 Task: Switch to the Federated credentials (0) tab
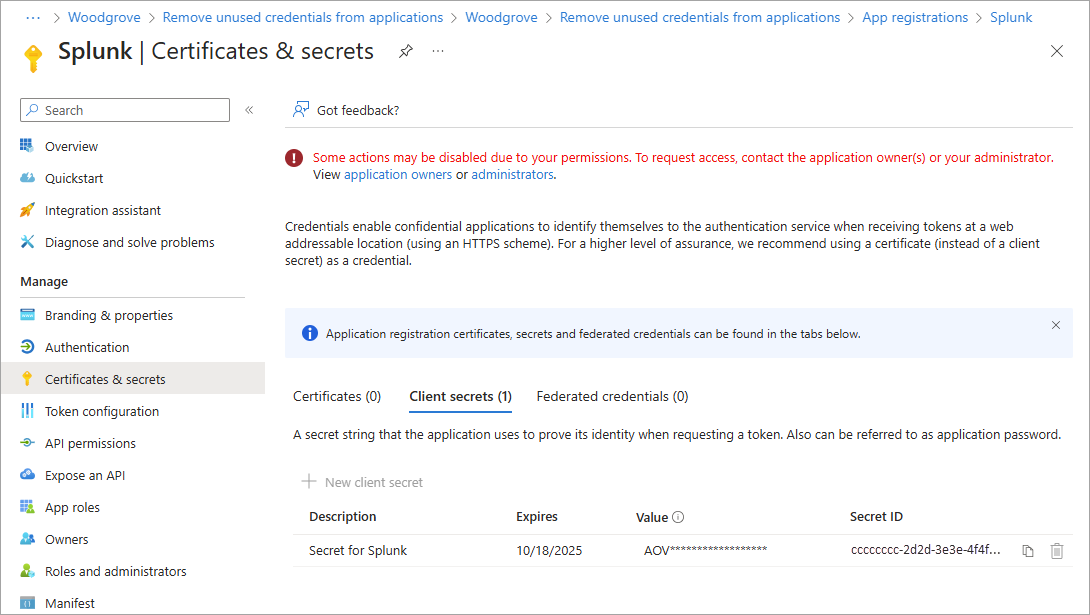point(612,396)
